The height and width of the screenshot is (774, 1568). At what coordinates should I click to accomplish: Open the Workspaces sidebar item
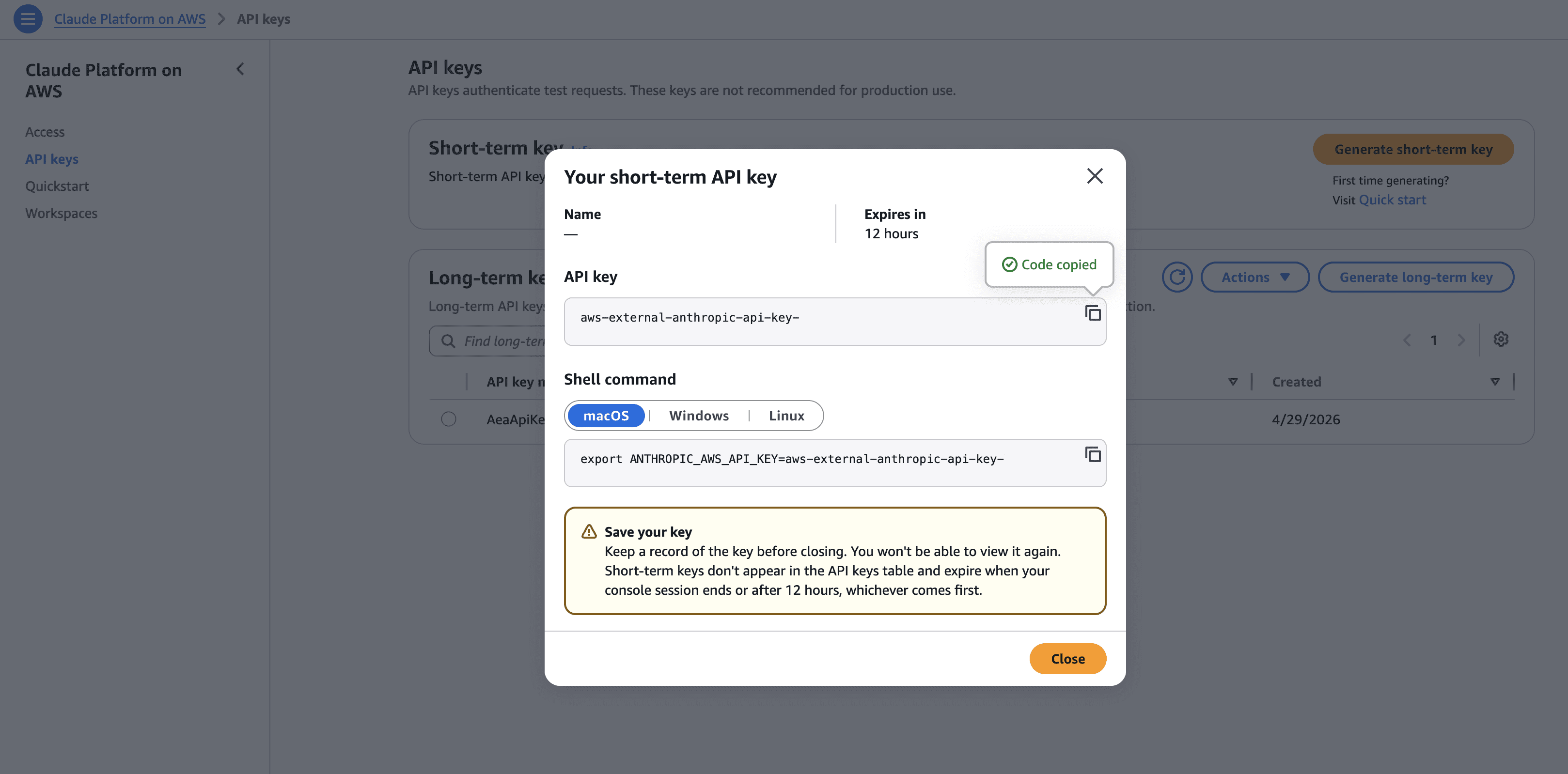pyautogui.click(x=62, y=214)
